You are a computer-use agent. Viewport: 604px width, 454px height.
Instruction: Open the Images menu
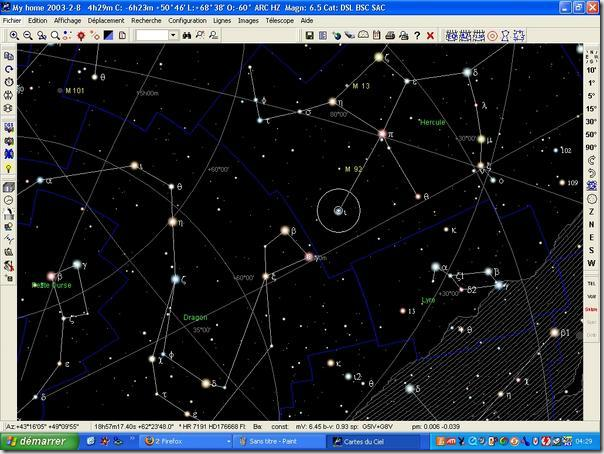[248, 20]
